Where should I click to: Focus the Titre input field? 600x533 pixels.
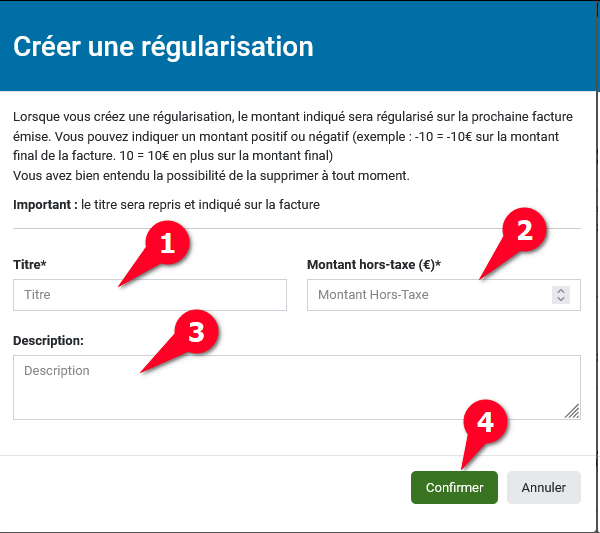coord(150,295)
